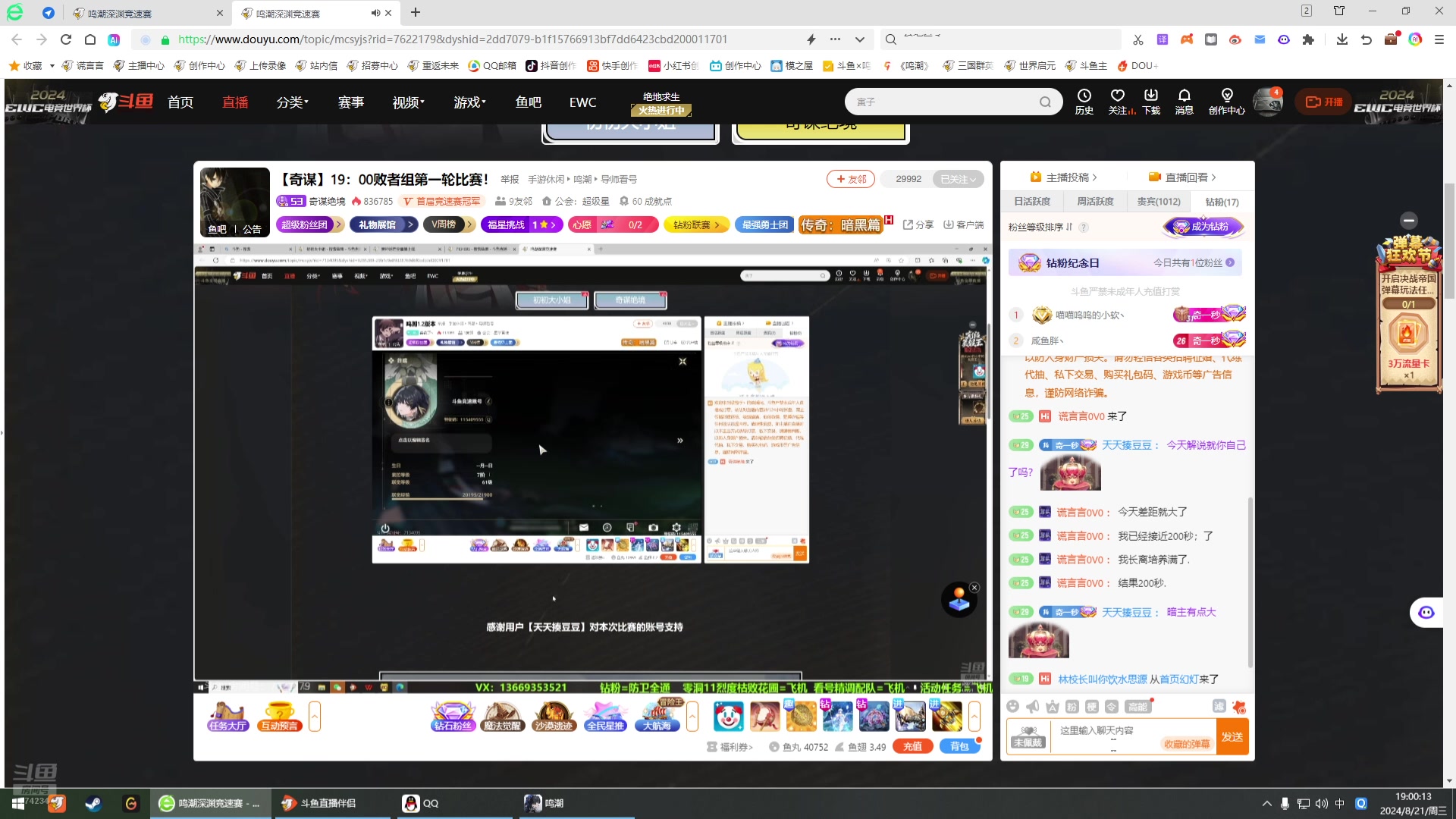The height and width of the screenshot is (819, 1456).
Task: Switch to 贵宾(1012) tab
Action: (x=1158, y=201)
